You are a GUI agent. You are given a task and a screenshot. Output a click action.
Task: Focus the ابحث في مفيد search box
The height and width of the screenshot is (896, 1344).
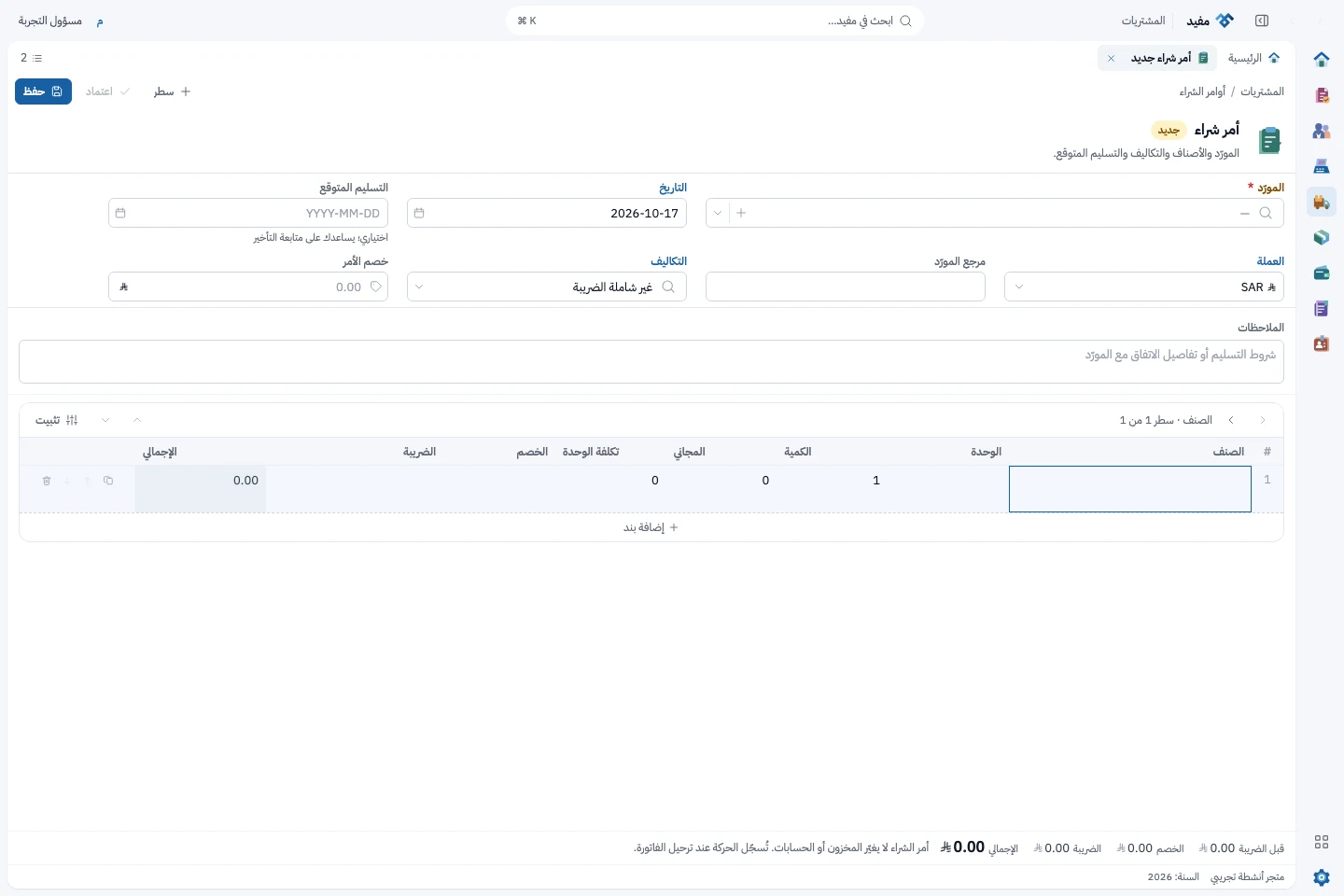point(715,21)
